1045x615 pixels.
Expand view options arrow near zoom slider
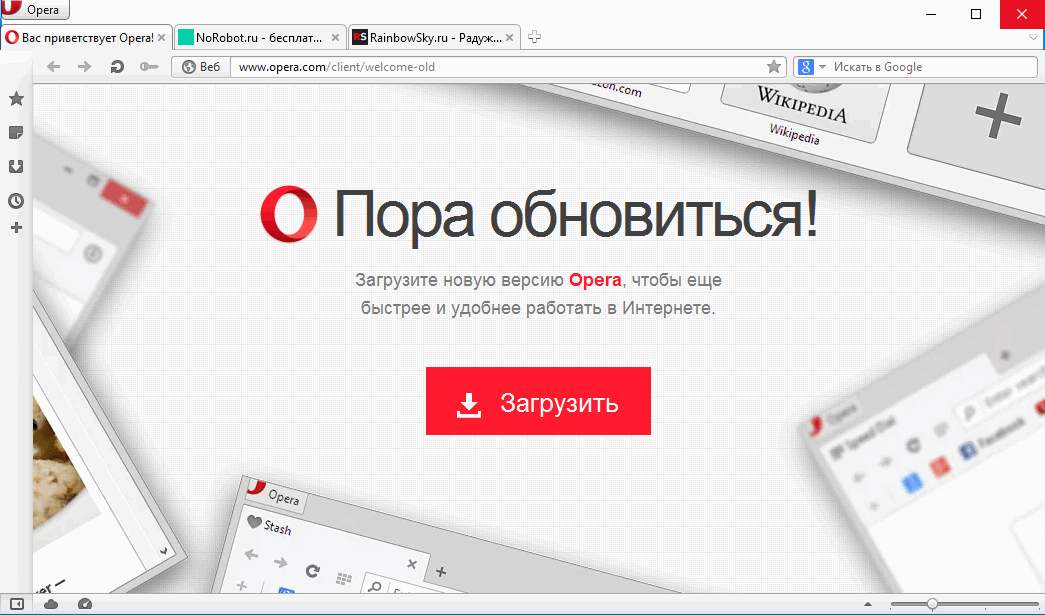868,605
